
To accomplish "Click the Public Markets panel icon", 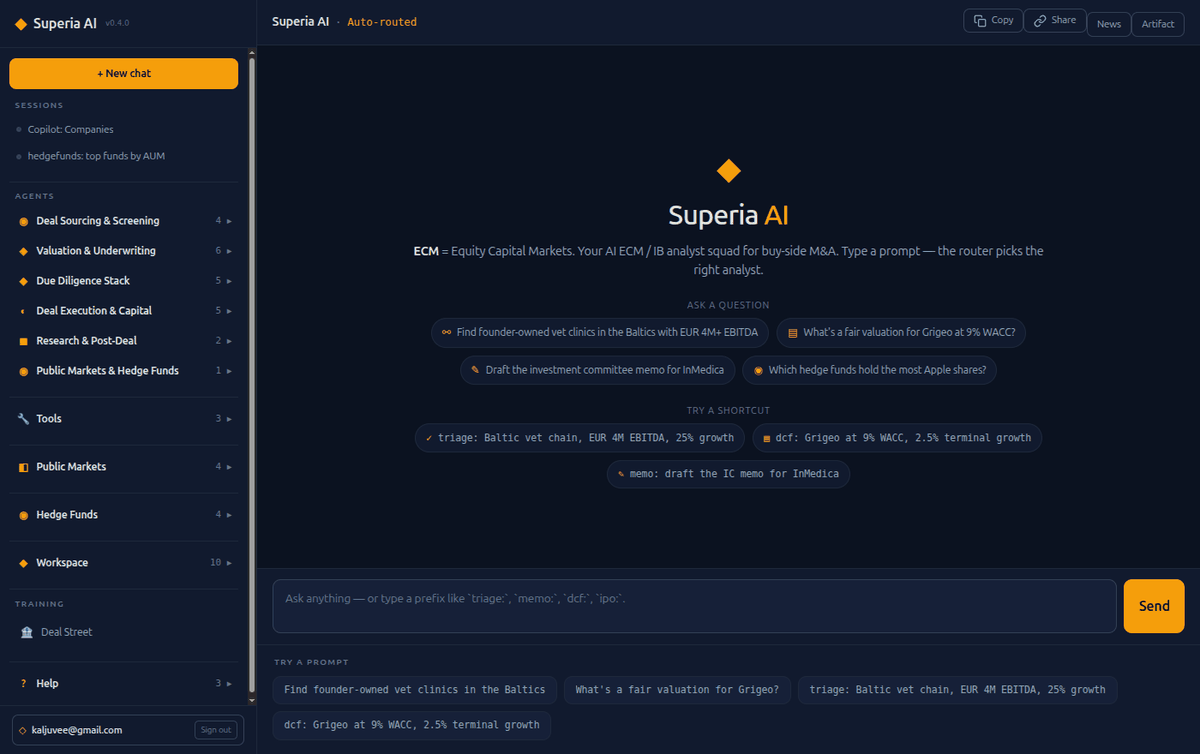I will pyautogui.click(x=24, y=467).
